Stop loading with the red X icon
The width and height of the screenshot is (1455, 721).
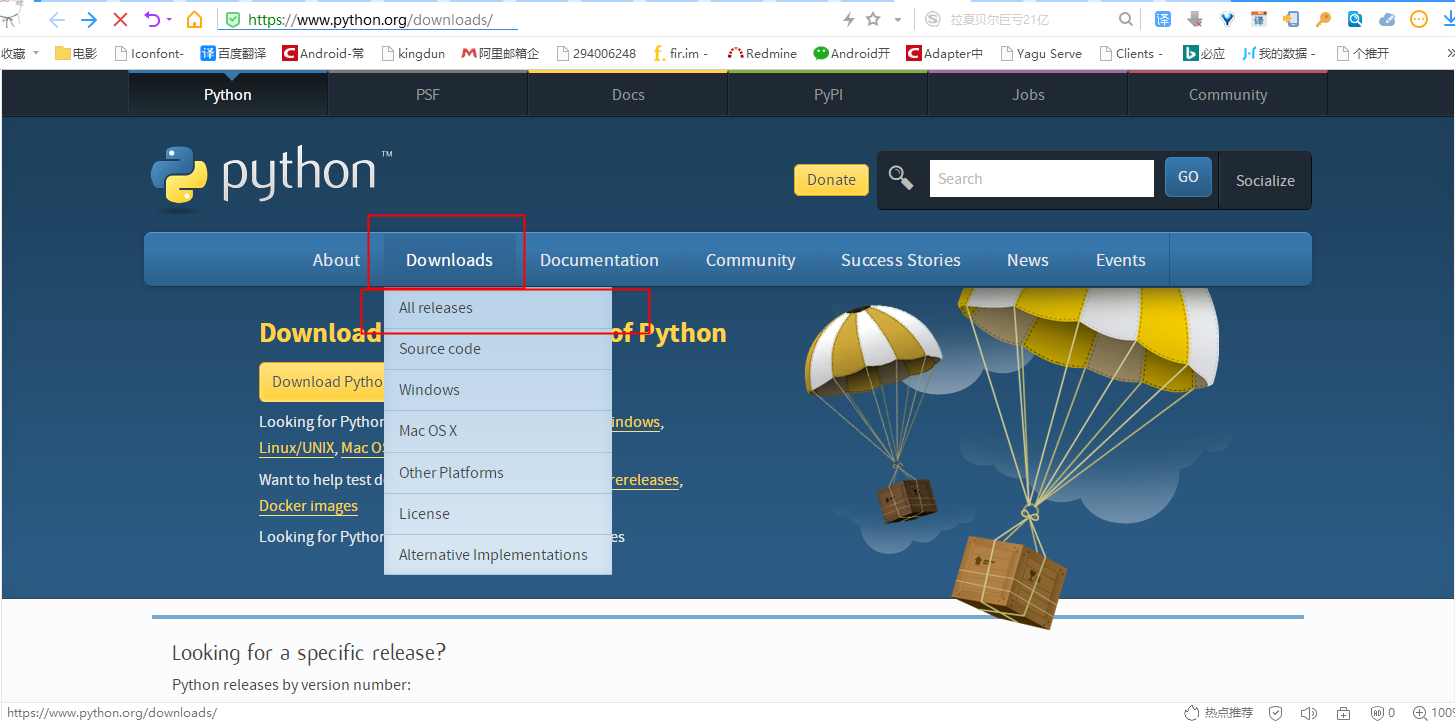[120, 19]
